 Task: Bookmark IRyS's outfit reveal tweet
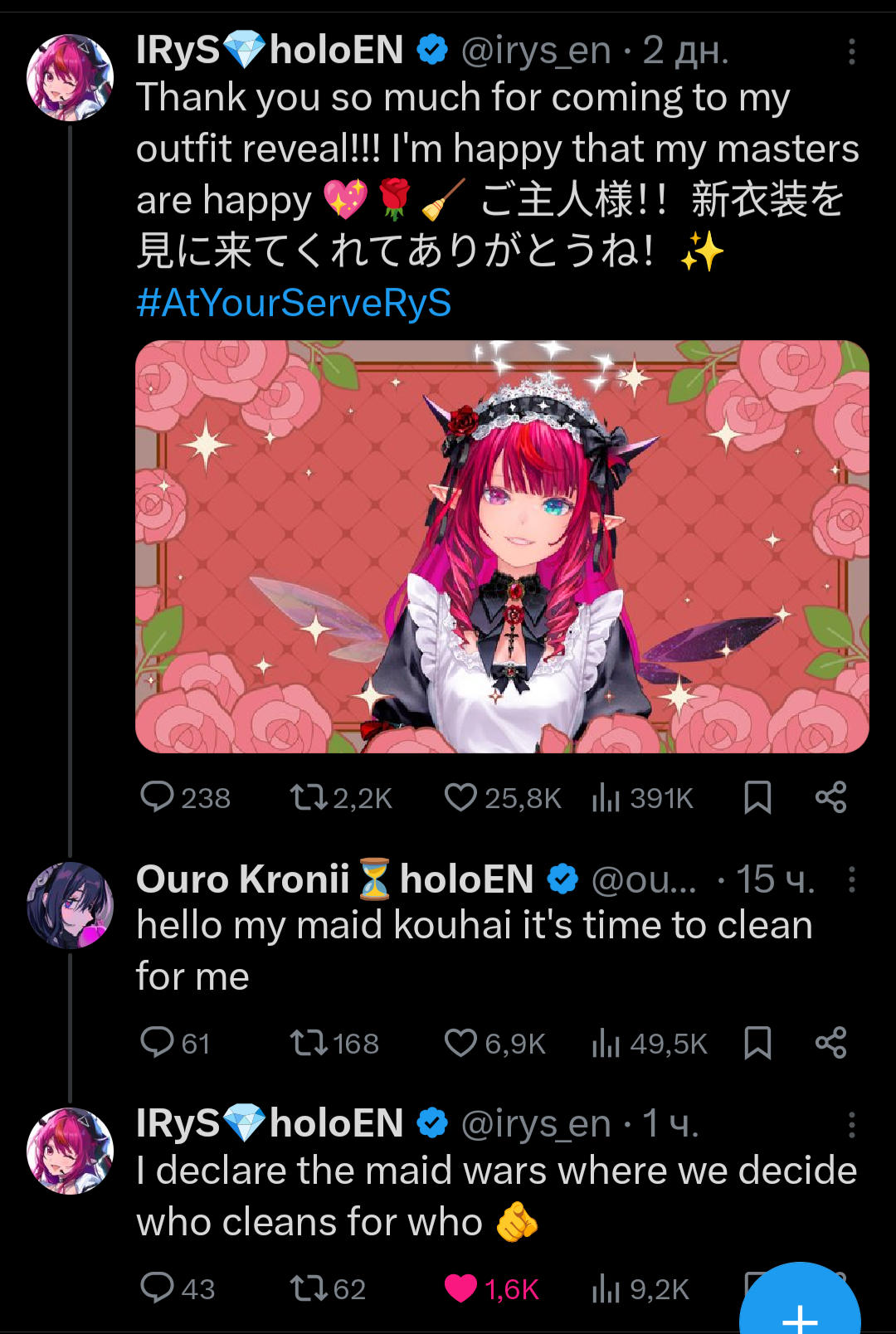[x=757, y=797]
